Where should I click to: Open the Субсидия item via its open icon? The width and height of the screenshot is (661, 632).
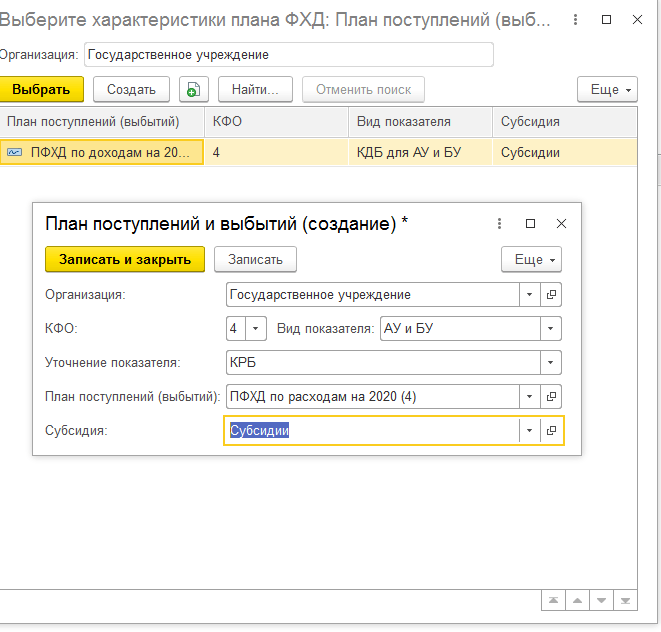[551, 430]
